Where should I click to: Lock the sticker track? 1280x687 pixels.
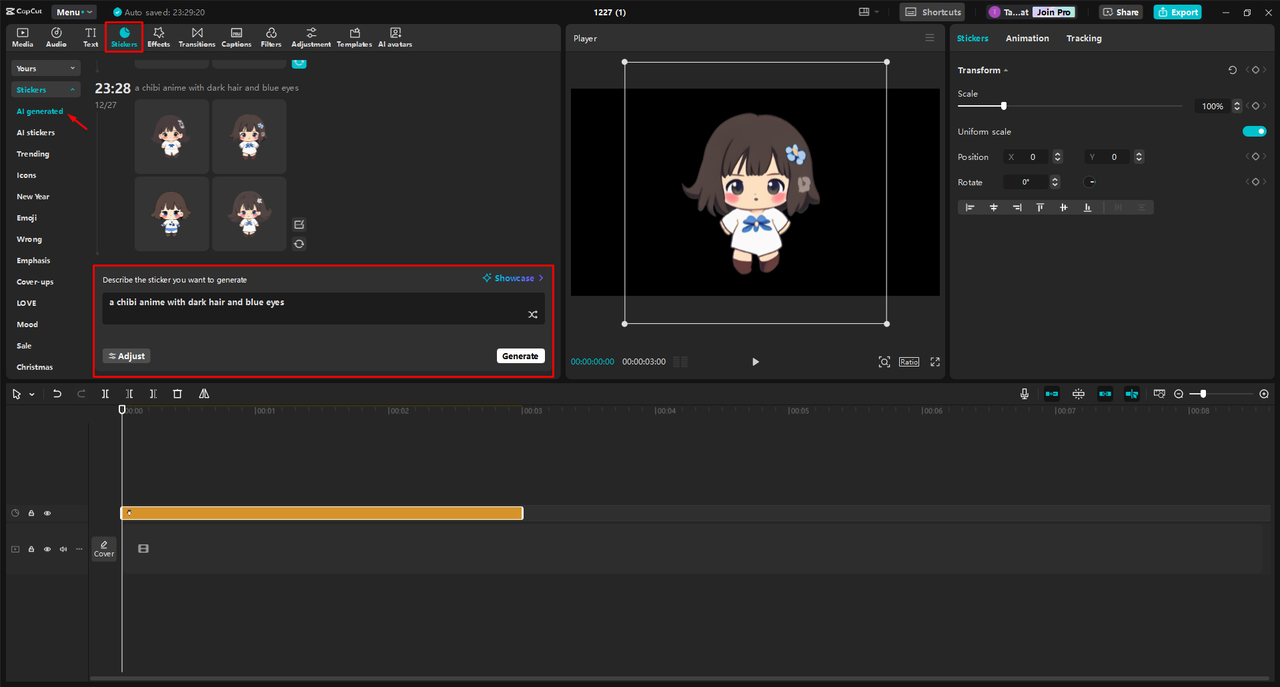pos(31,513)
